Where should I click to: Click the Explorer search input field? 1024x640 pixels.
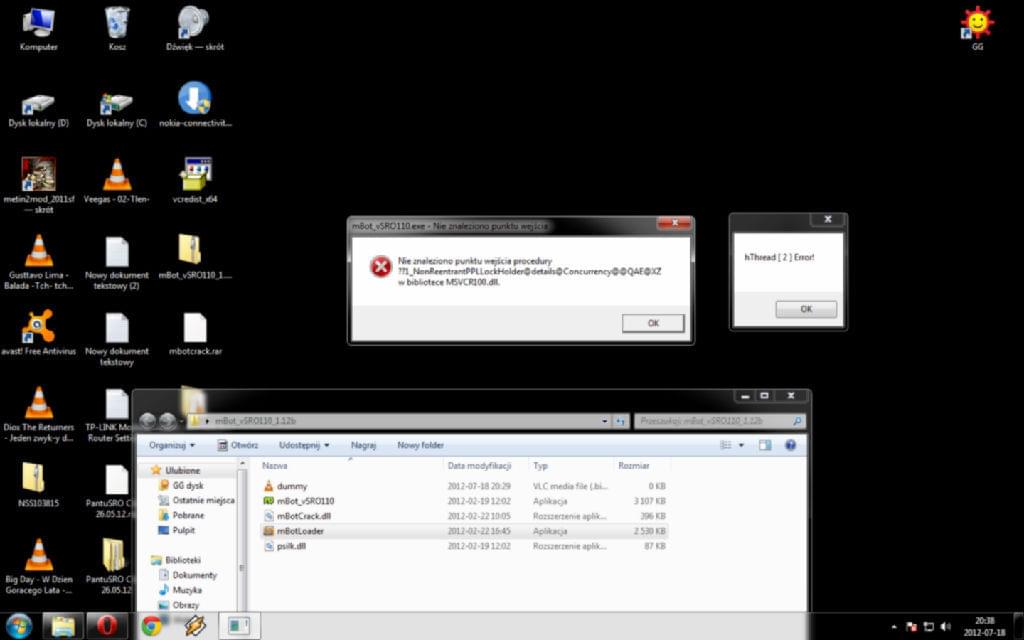tap(712, 421)
